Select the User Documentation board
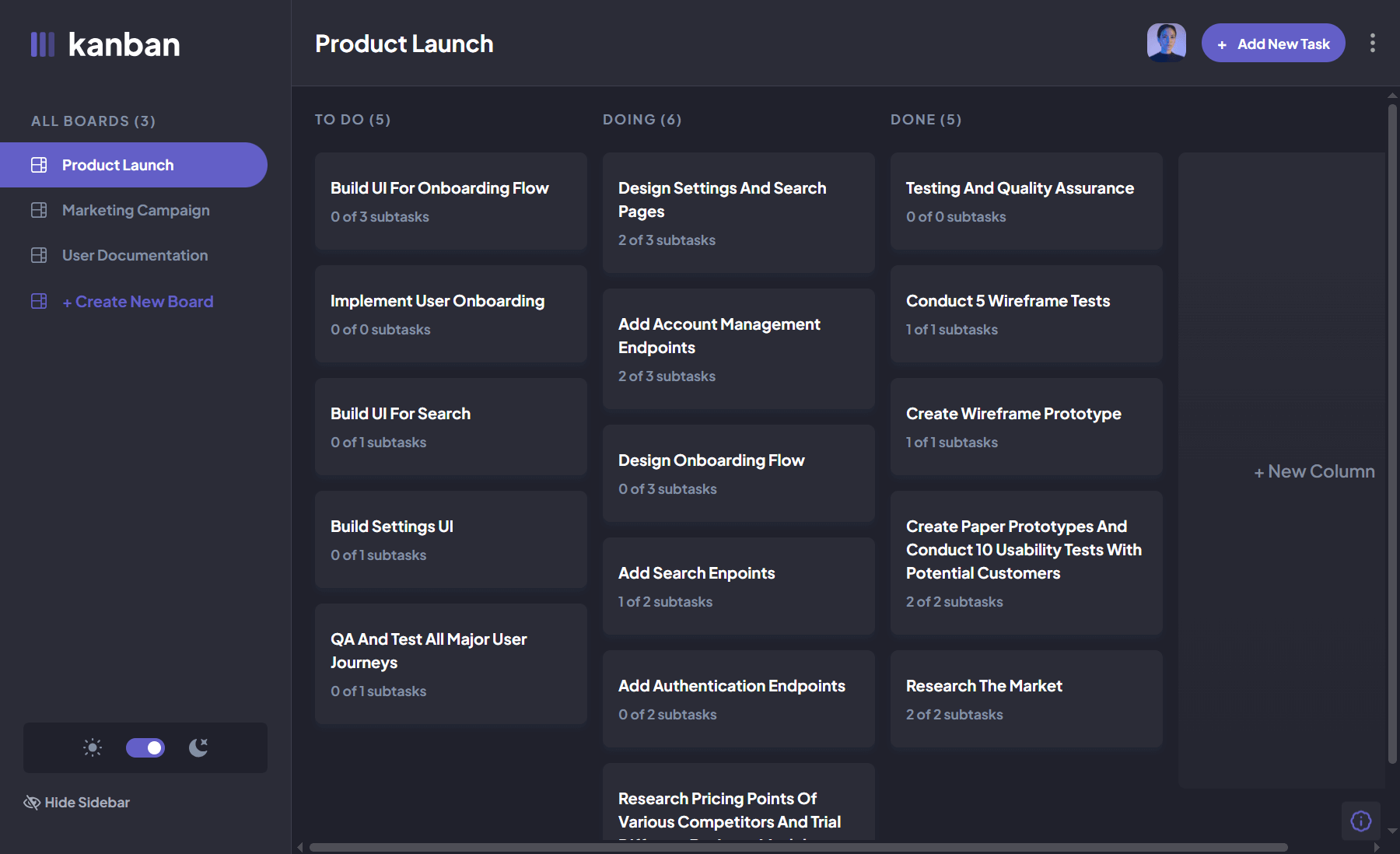Viewport: 1400px width, 854px height. pyautogui.click(x=135, y=254)
